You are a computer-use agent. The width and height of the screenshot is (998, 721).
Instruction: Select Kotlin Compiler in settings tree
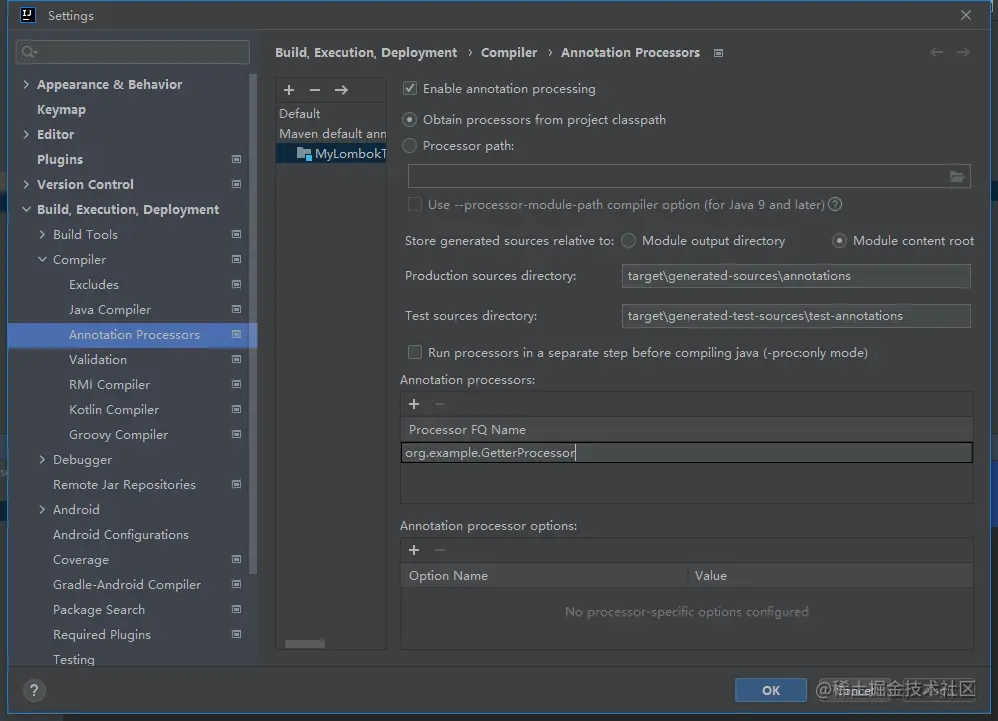(x=114, y=410)
